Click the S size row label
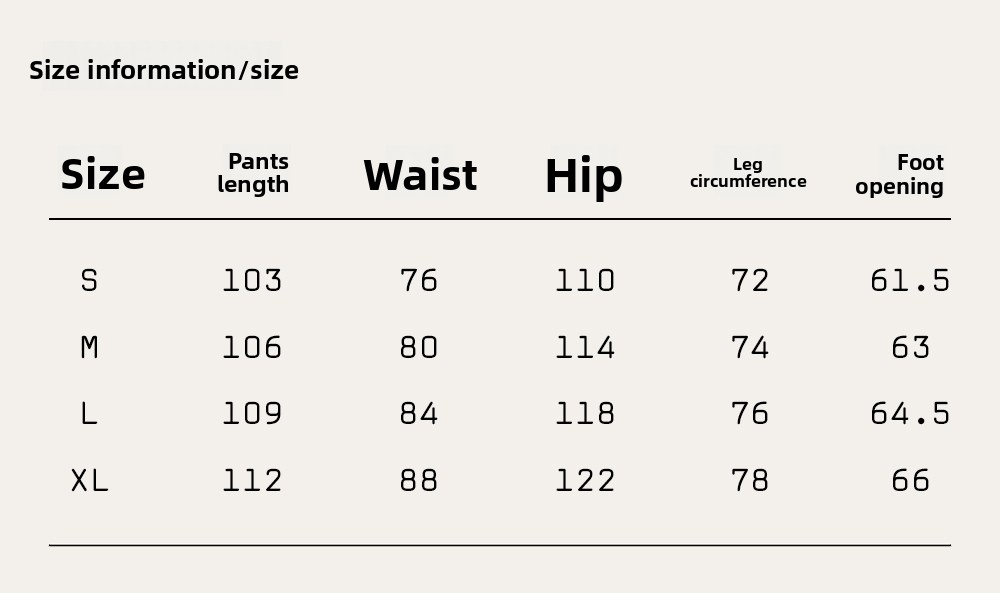Image resolution: width=1000 pixels, height=593 pixels. [89, 281]
